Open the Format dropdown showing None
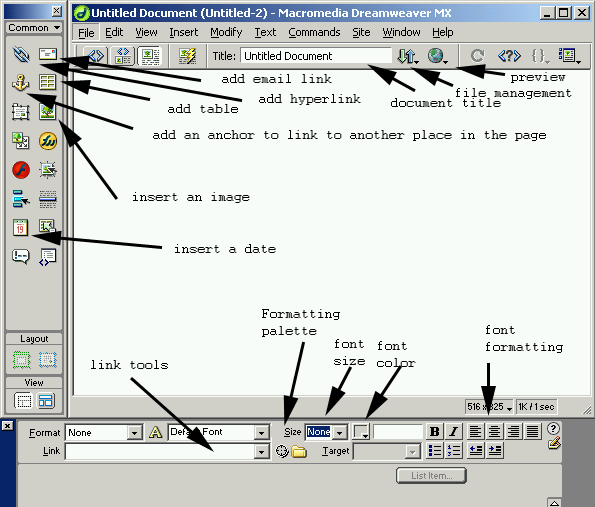Image resolution: width=595 pixels, height=507 pixels. click(x=104, y=432)
